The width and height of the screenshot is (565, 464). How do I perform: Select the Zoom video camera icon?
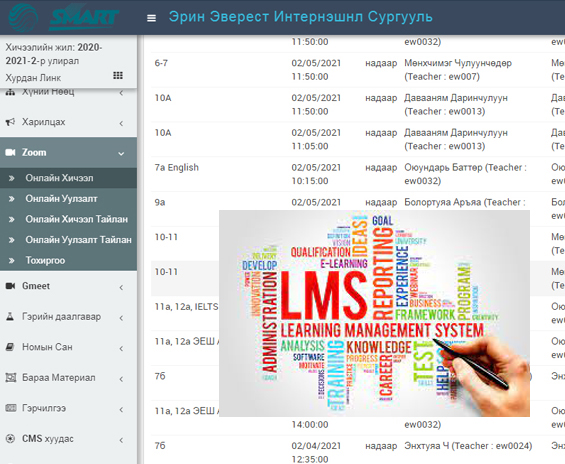click(10, 152)
